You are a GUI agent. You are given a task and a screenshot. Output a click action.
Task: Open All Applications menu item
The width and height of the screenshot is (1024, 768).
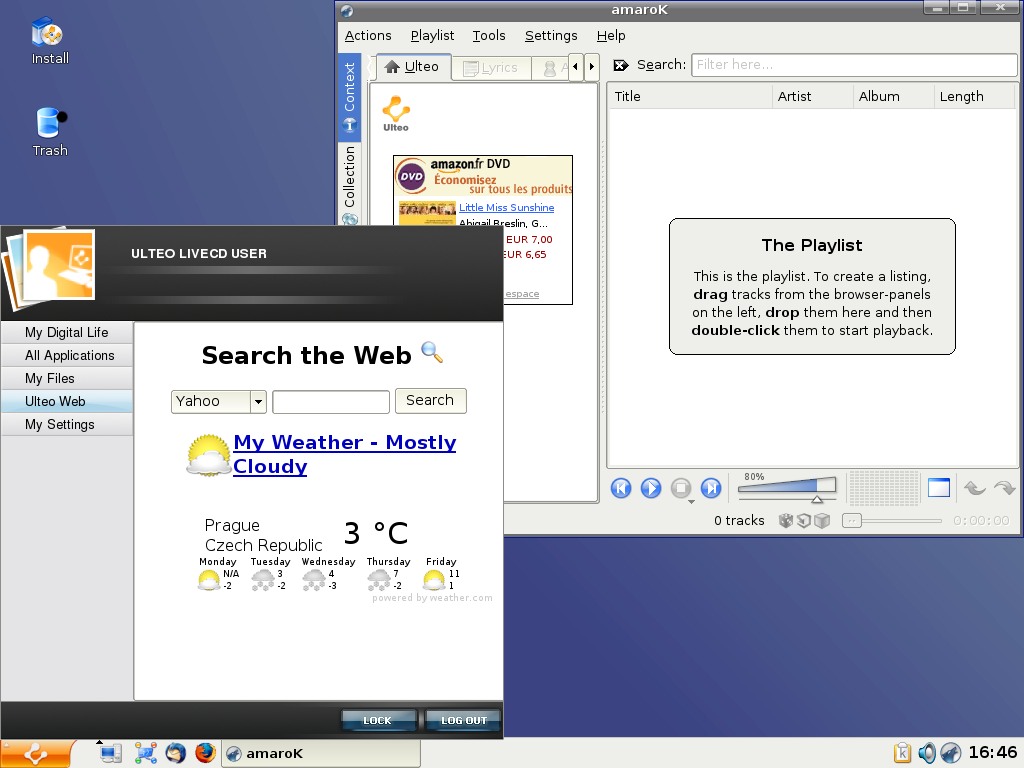pyautogui.click(x=67, y=355)
